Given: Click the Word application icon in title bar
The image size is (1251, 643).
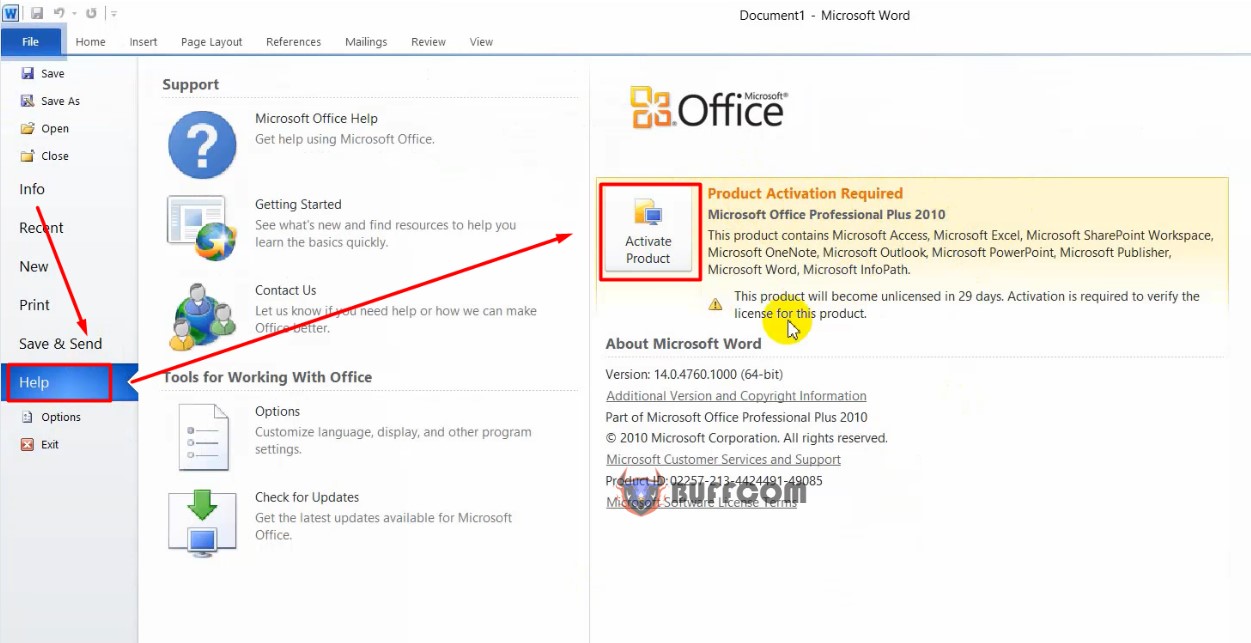Looking at the screenshot, I should pyautogui.click(x=10, y=14).
